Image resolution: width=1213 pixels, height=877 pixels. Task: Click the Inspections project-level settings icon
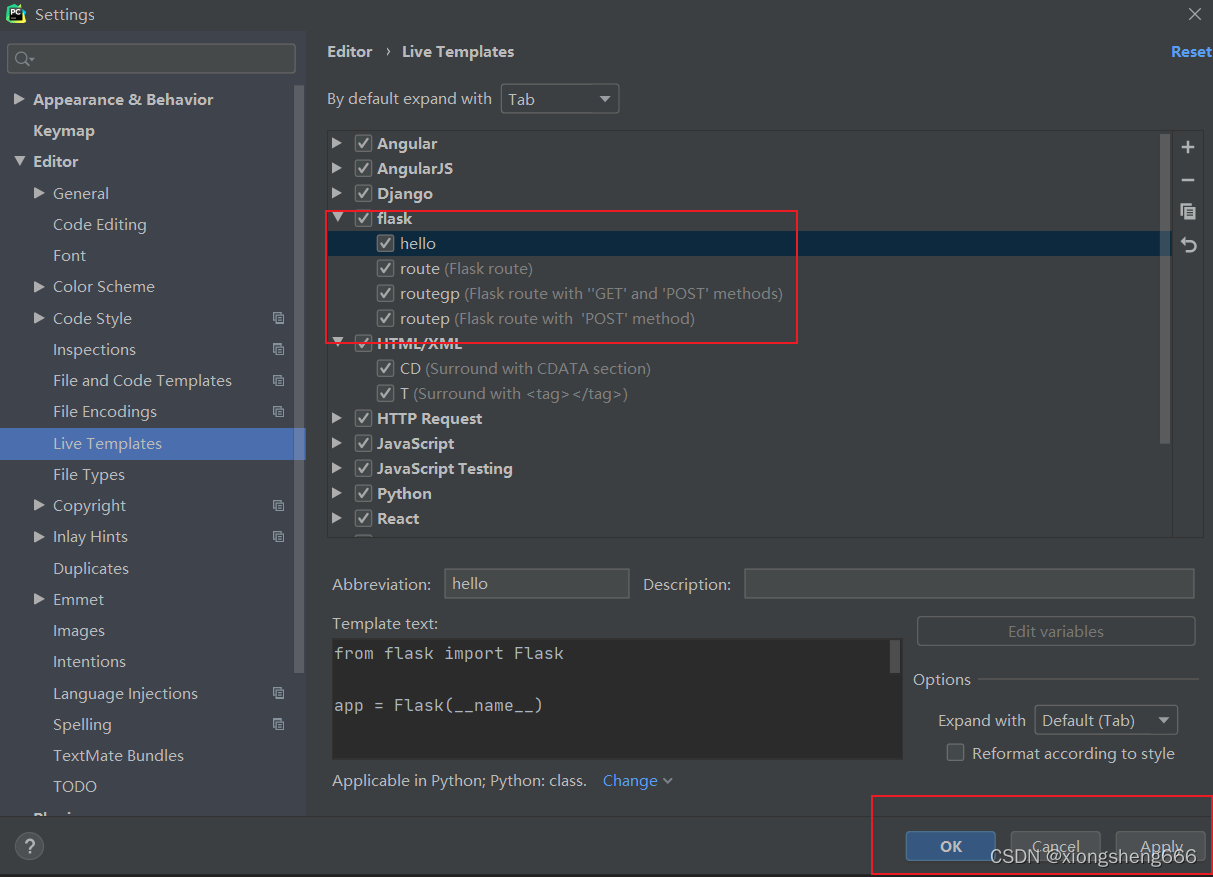[278, 349]
